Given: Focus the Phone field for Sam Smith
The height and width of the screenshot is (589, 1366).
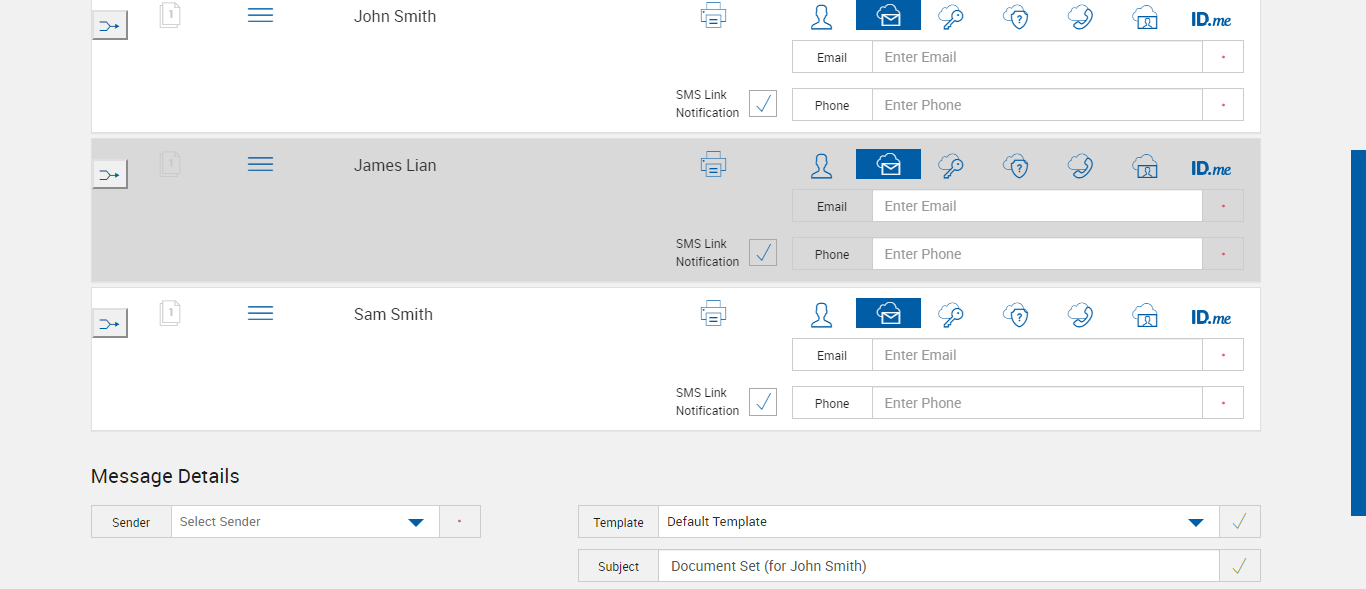Looking at the screenshot, I should click(x=1036, y=403).
